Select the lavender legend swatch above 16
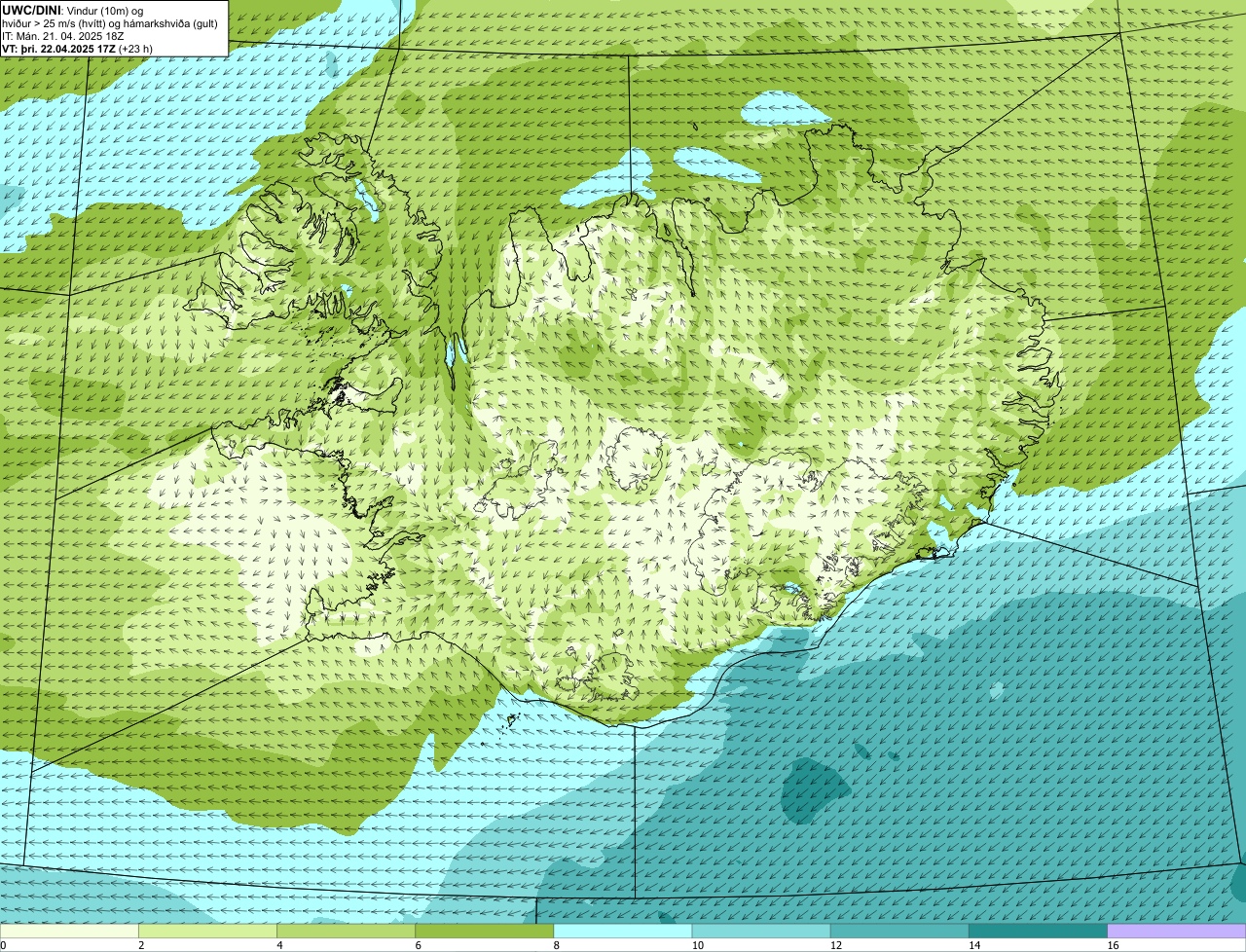The image size is (1246, 952). (x=1177, y=932)
